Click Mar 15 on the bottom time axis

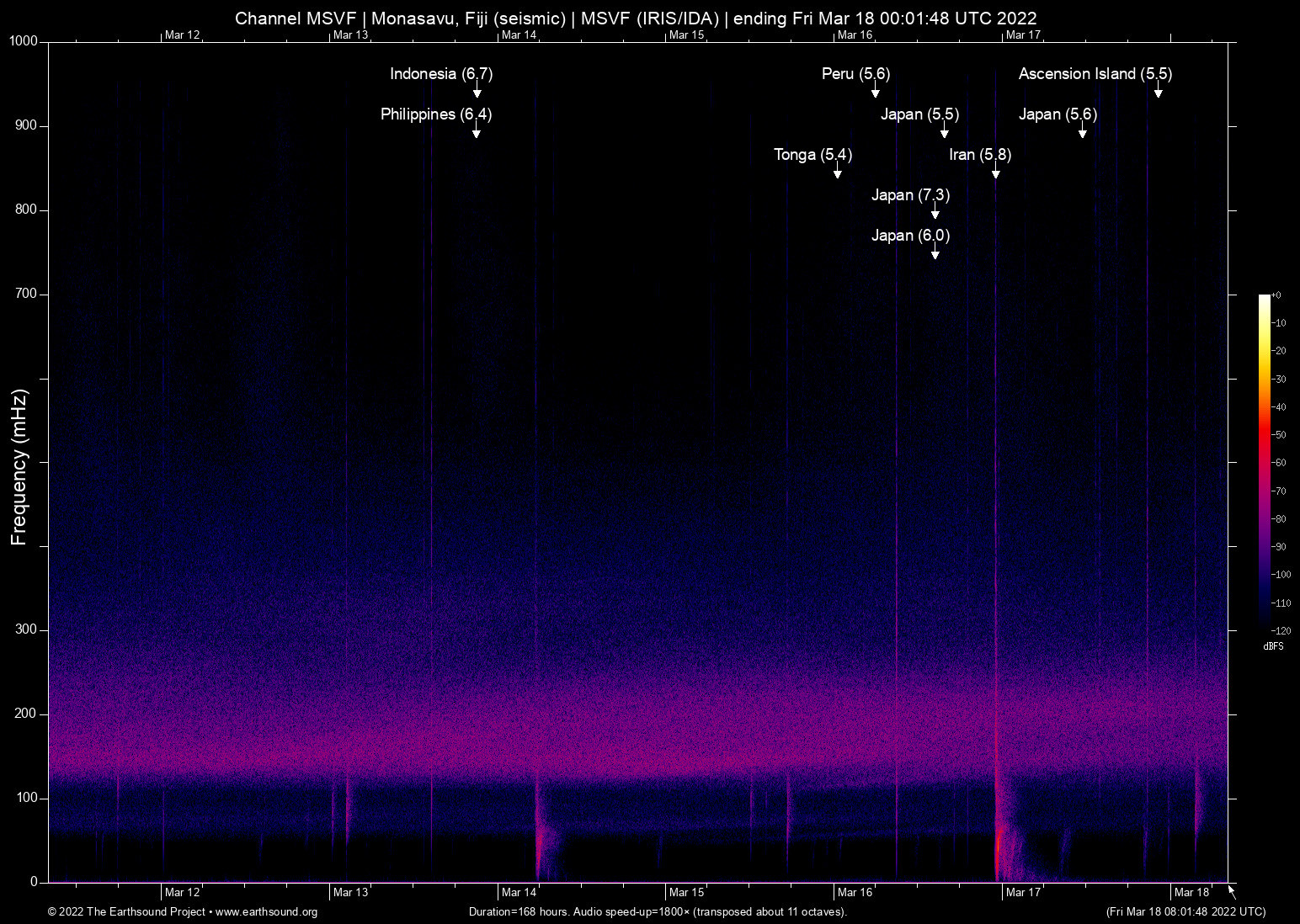[687, 893]
